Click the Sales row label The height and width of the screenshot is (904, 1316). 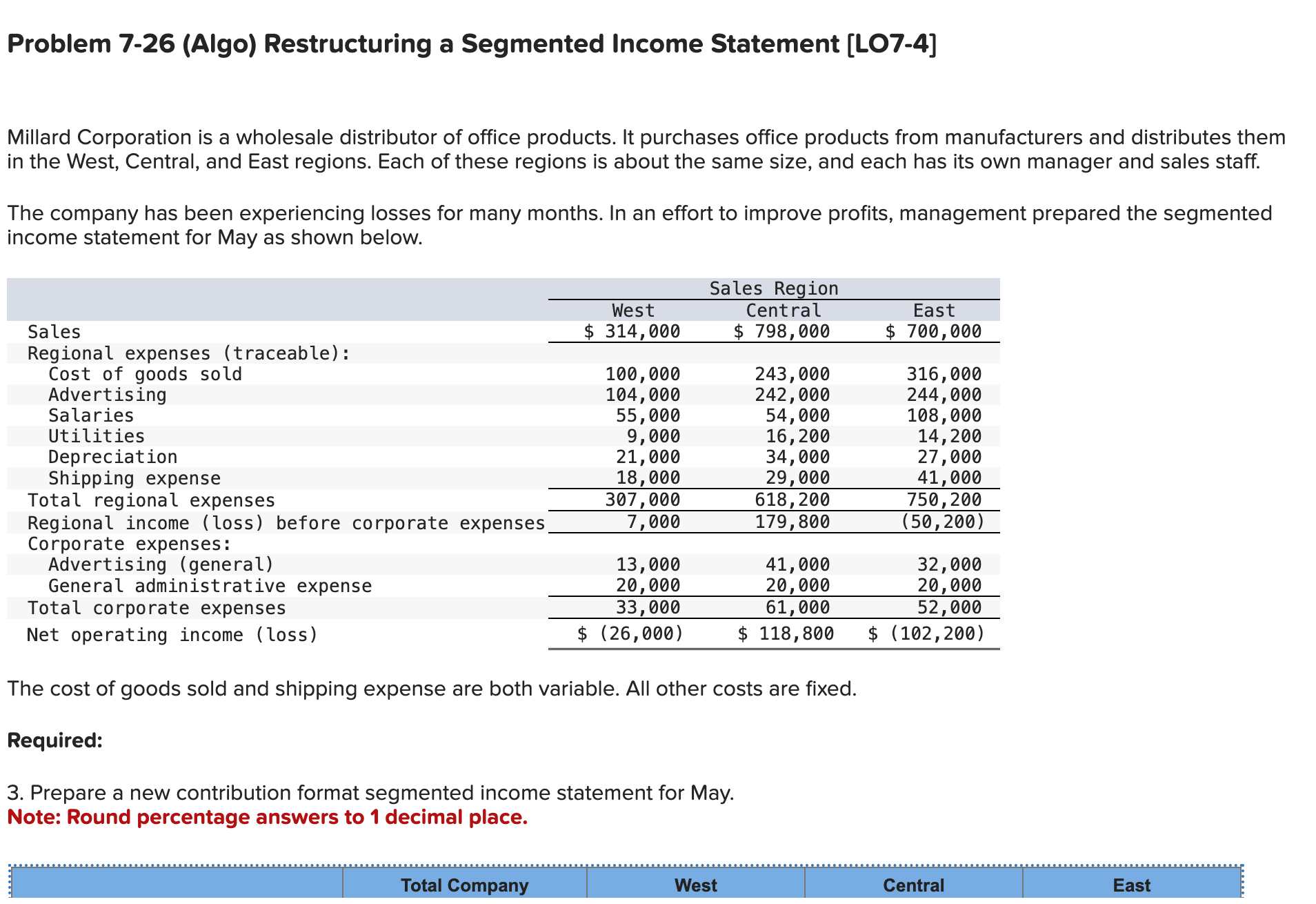click(x=54, y=332)
